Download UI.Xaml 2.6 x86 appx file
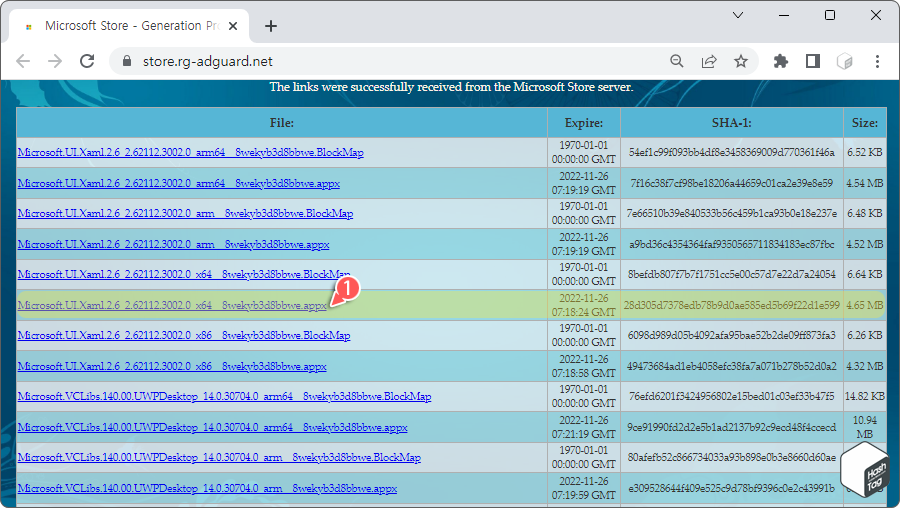900x508 pixels. click(172, 366)
